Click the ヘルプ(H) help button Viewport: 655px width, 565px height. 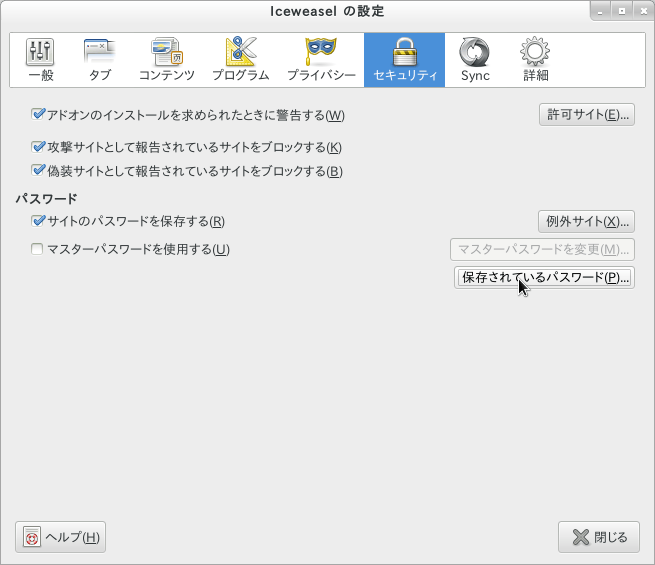pyautogui.click(x=61, y=537)
